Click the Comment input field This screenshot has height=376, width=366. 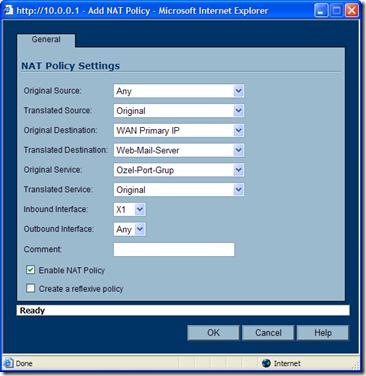tap(174, 249)
